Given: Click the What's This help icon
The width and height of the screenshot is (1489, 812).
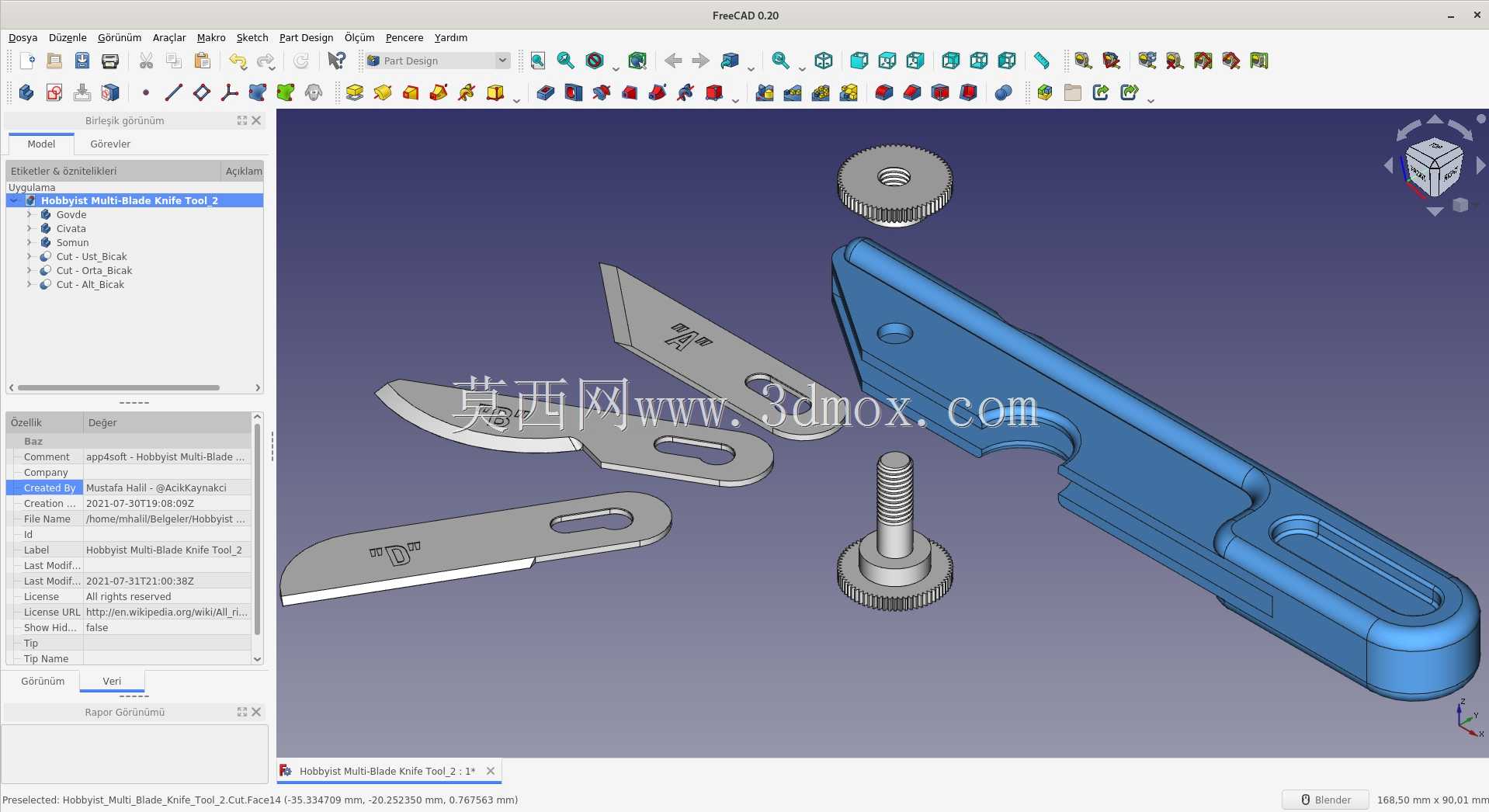Looking at the screenshot, I should tap(336, 61).
